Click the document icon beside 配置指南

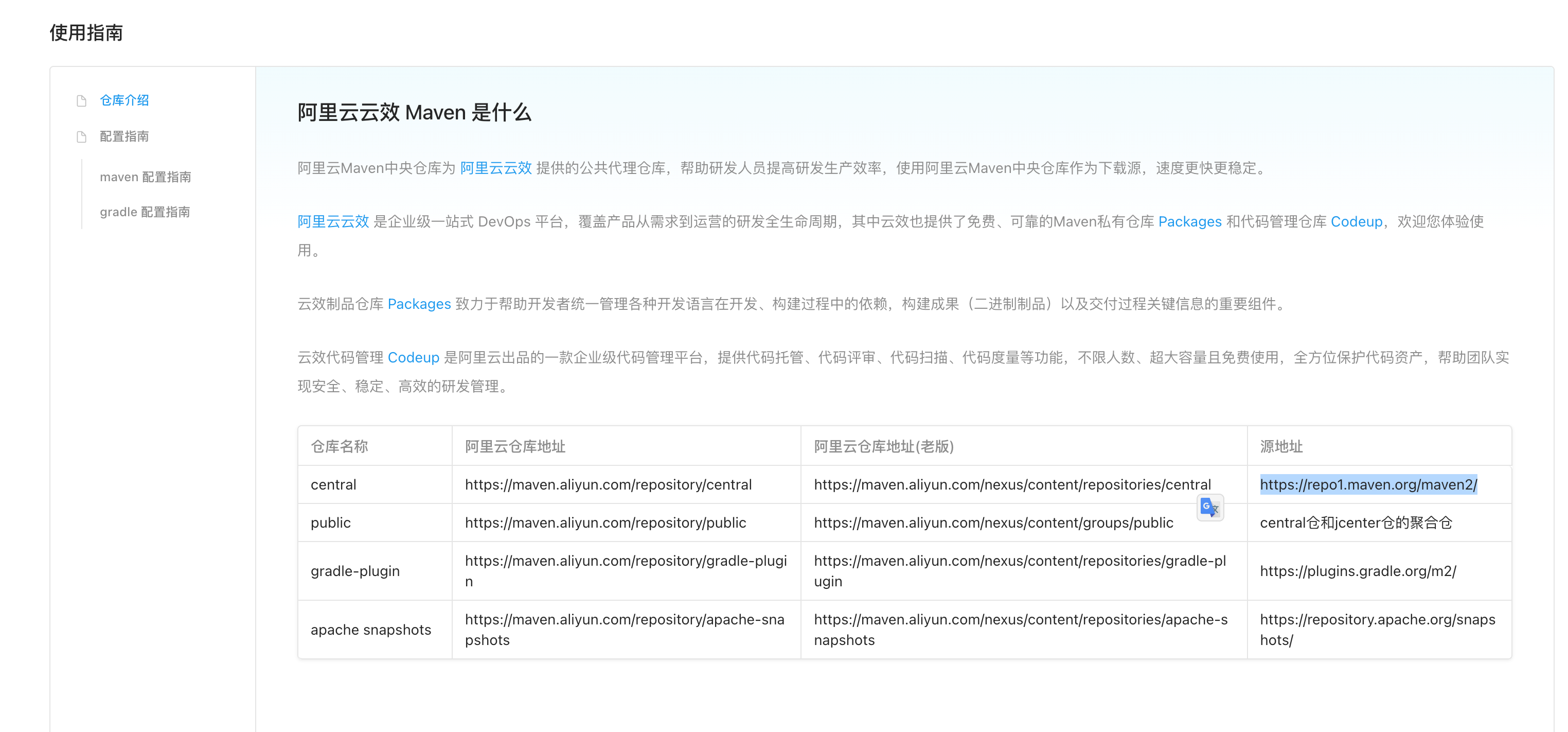[x=82, y=136]
